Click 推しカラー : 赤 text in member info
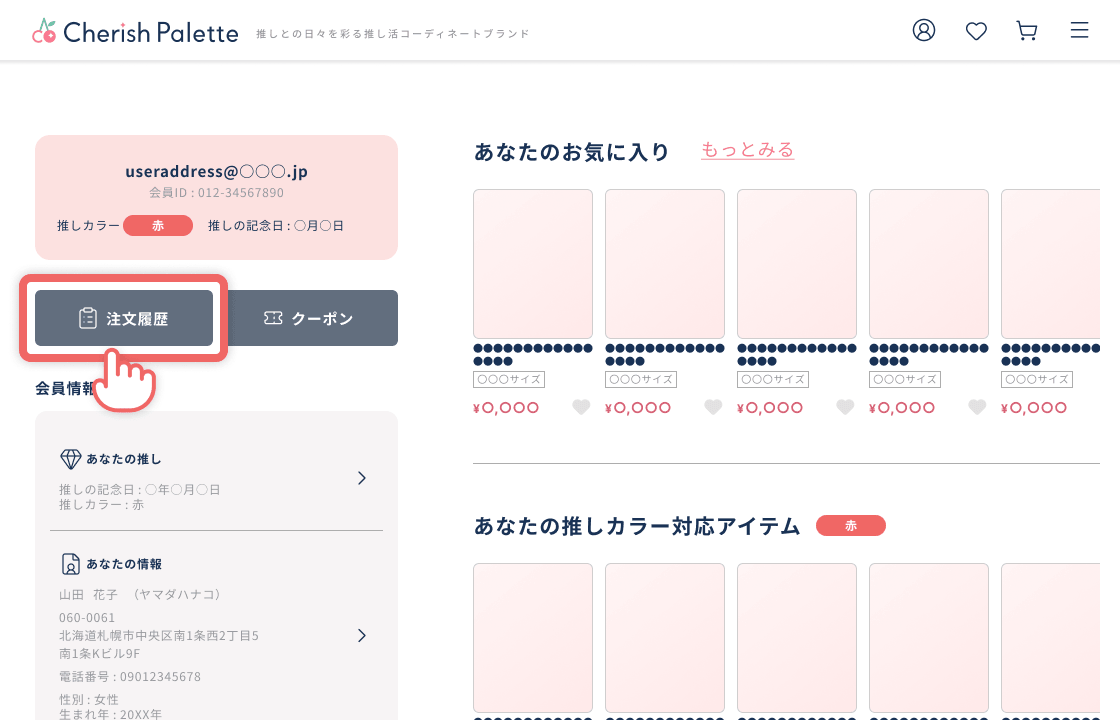This screenshot has height=720, width=1120. point(101,505)
